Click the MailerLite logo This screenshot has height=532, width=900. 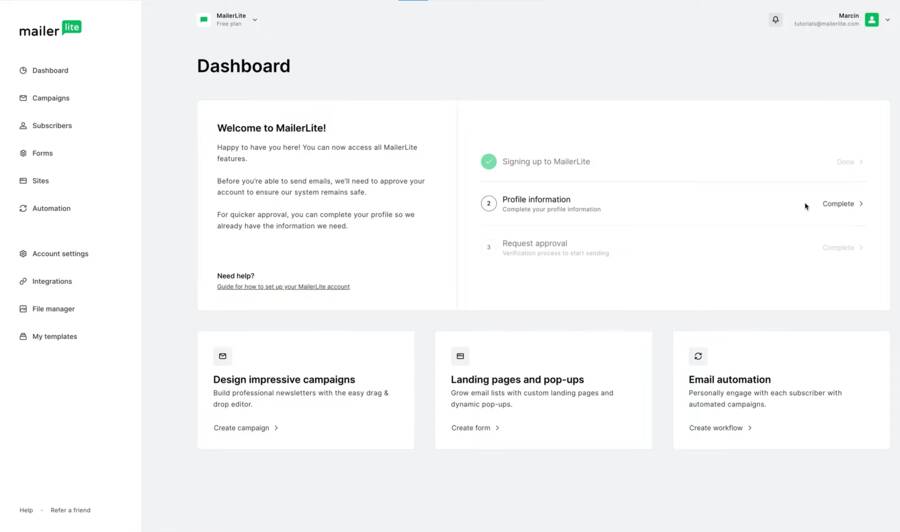click(x=51, y=29)
